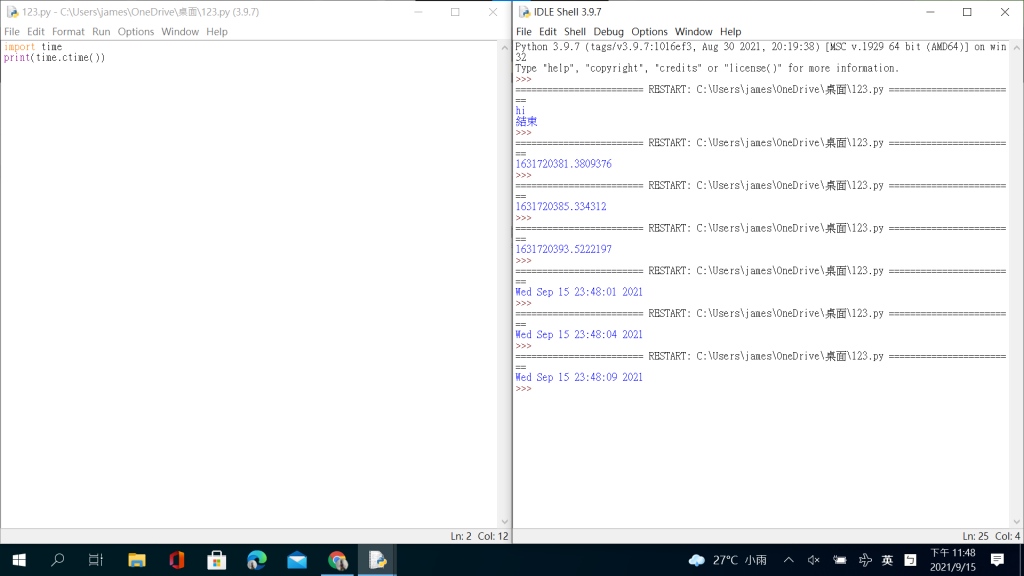The width and height of the screenshot is (1024, 576).
Task: Open Window menu in 123.py editor
Action: click(180, 31)
